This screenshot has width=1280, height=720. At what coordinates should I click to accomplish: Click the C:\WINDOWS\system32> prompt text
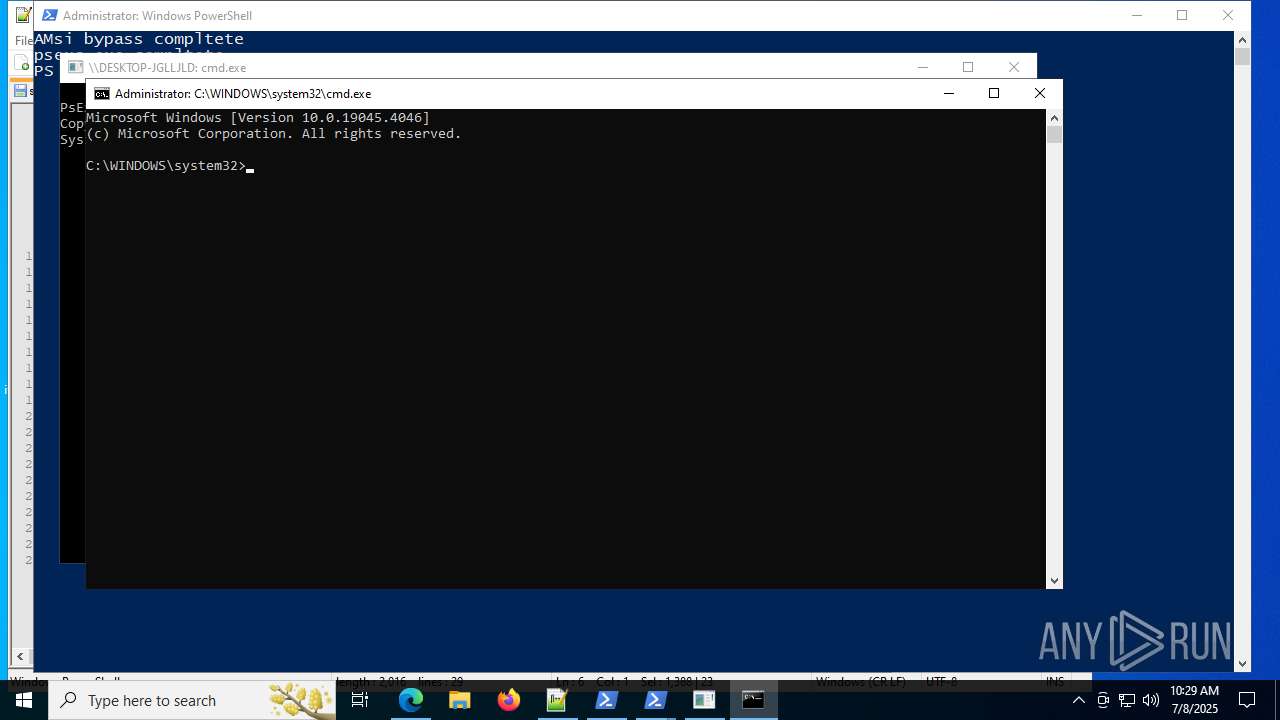[165, 166]
